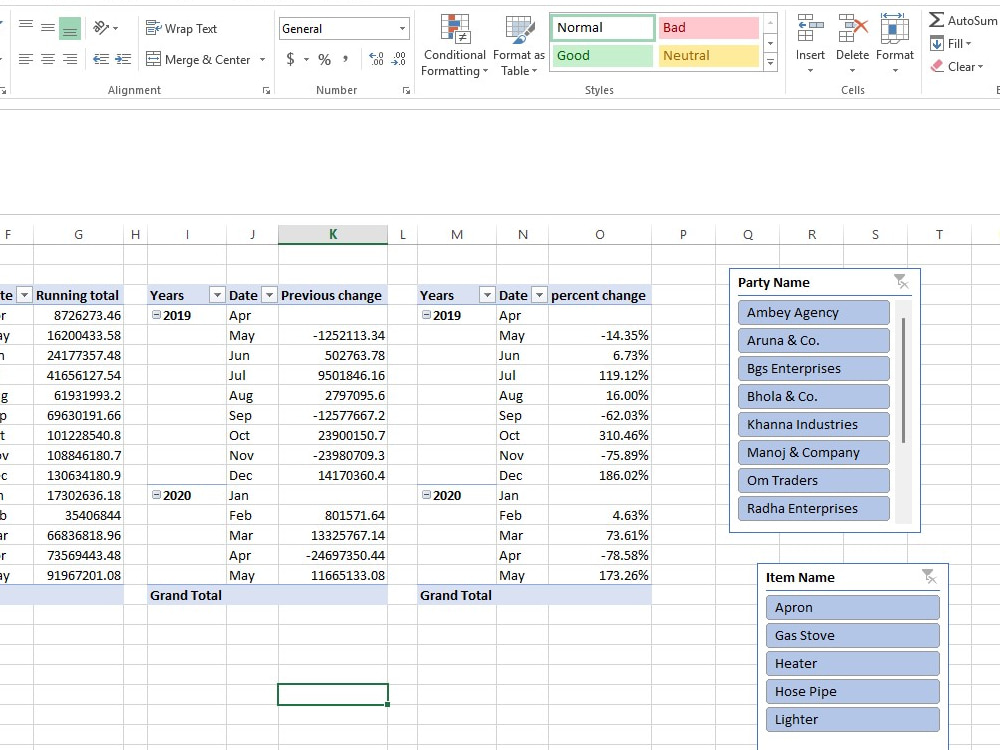Filter by Apron in Item Name slicer
This screenshot has width=1000, height=750.
[853, 608]
